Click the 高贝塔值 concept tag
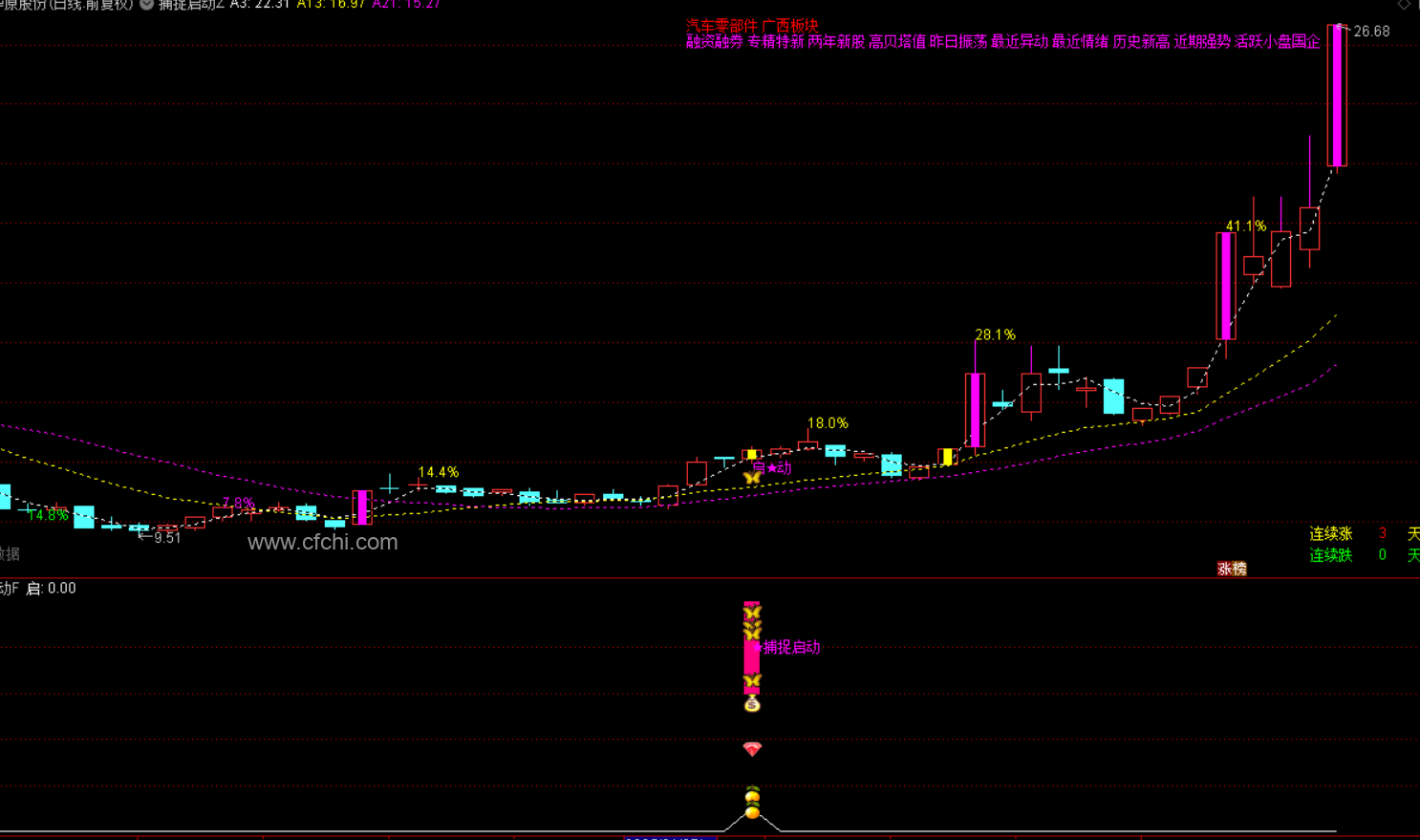 [897, 41]
